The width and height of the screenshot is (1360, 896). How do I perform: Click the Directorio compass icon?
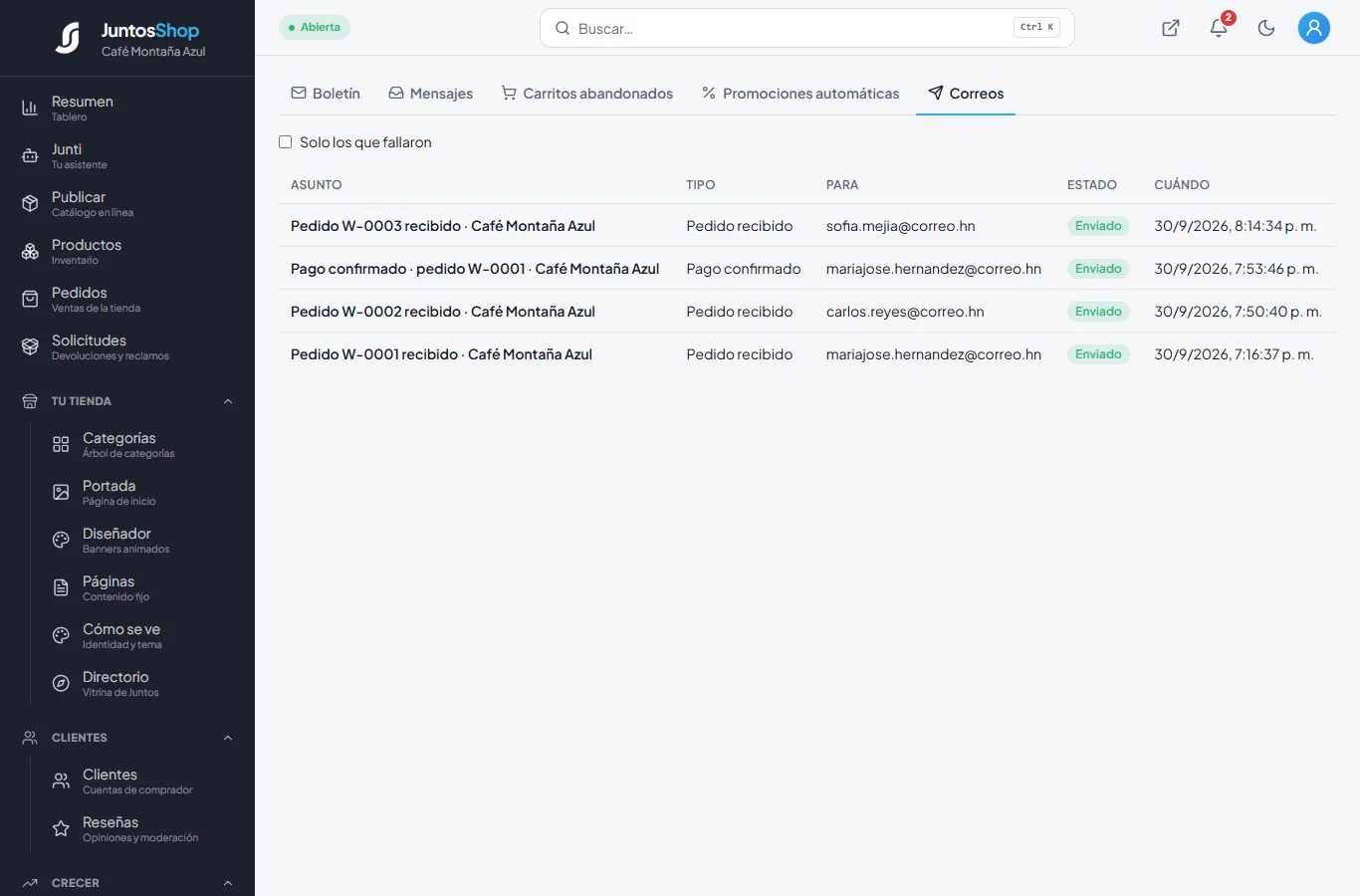coord(61,683)
